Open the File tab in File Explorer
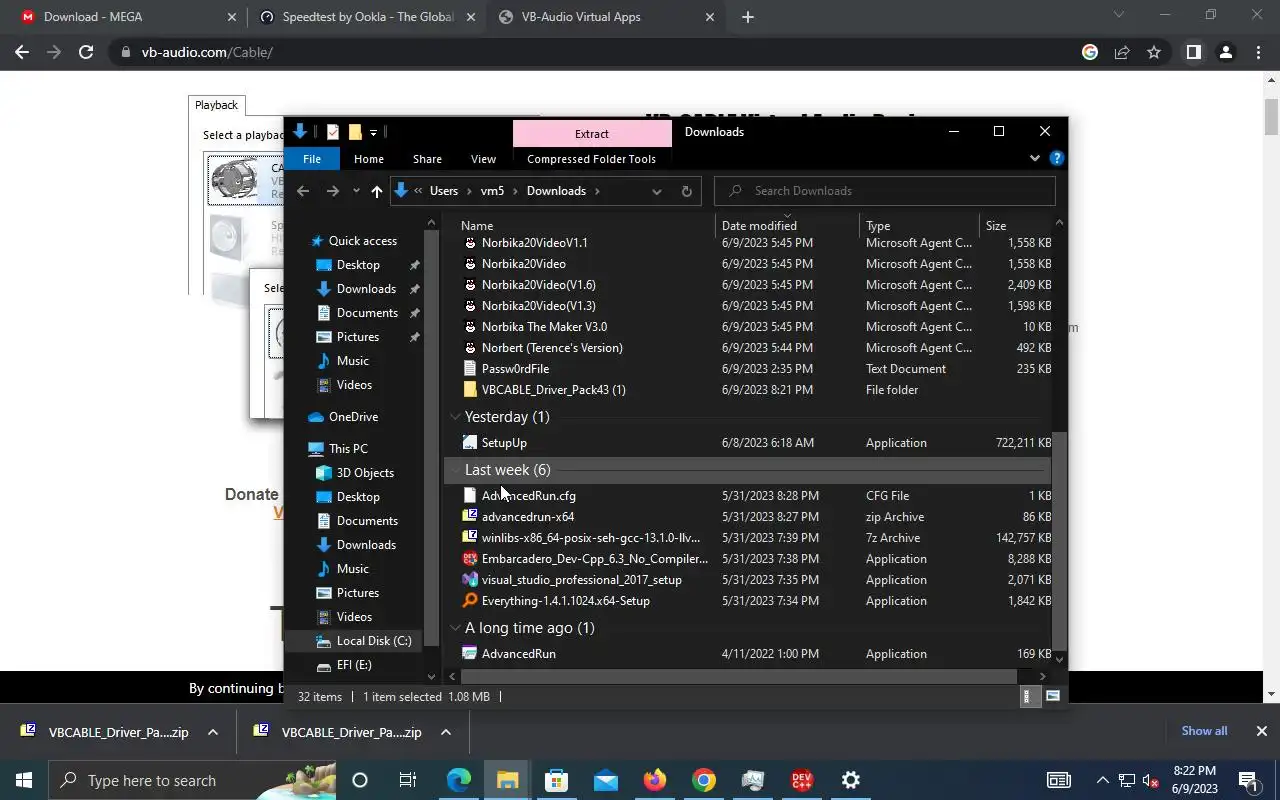The height and width of the screenshot is (800, 1280). pos(312,159)
